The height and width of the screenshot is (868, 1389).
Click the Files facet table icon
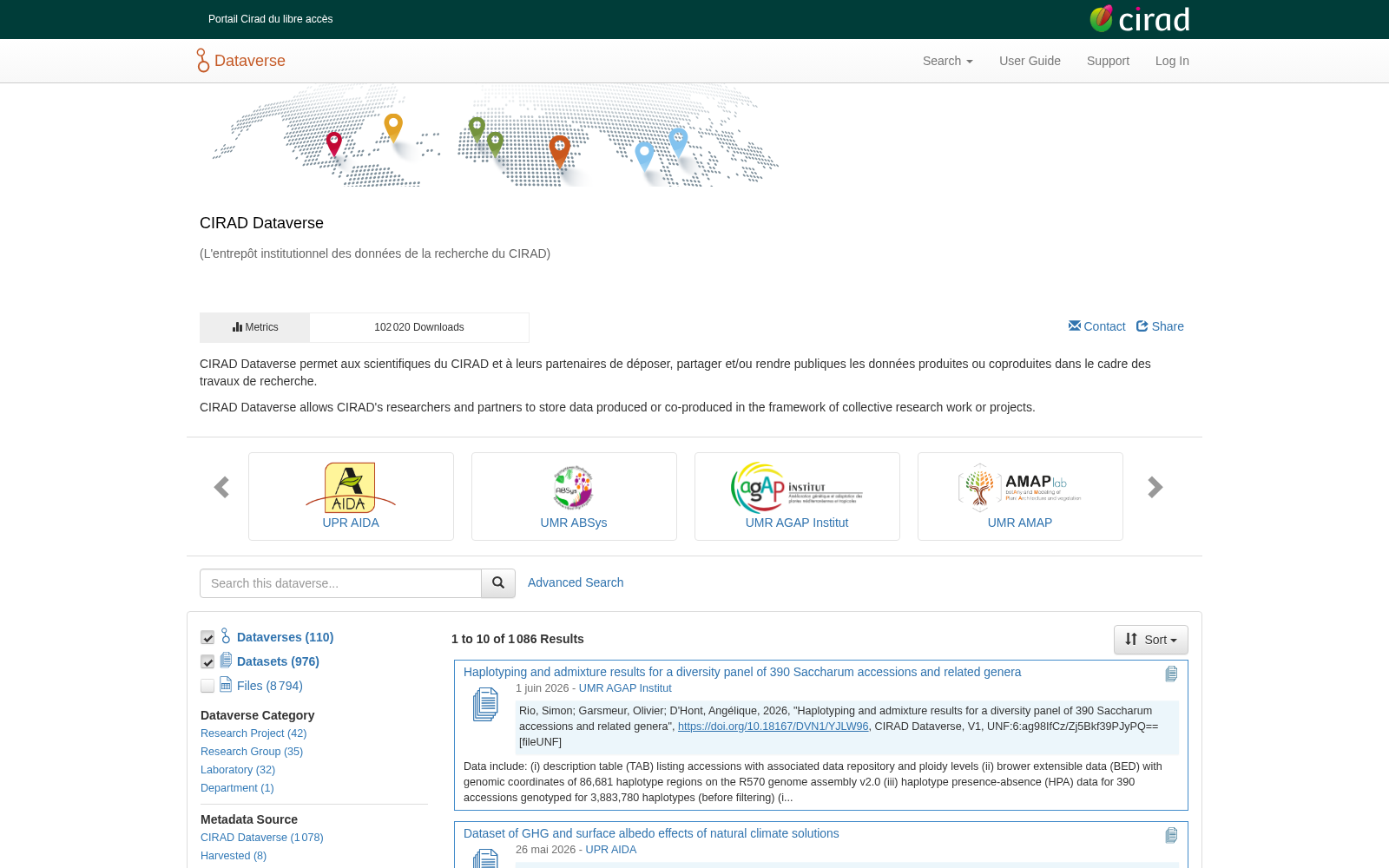point(226,685)
